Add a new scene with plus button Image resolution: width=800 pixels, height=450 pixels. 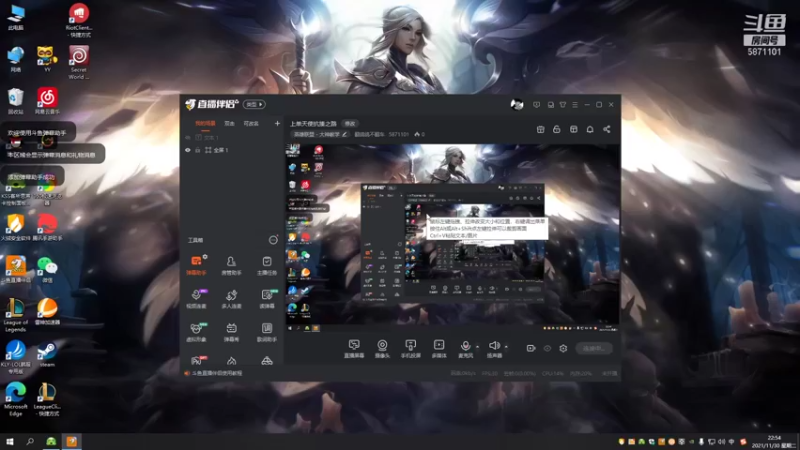[x=277, y=123]
